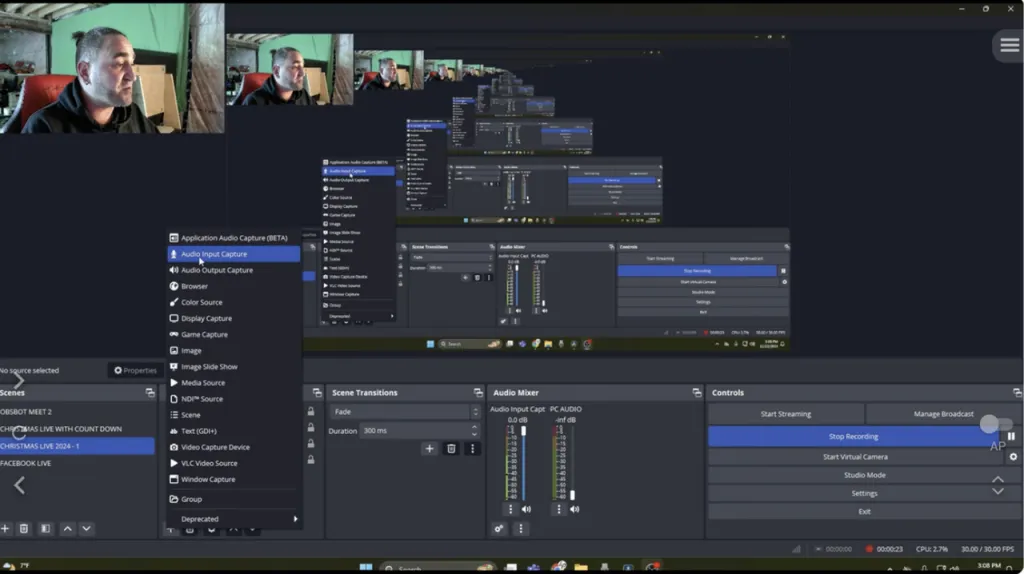Viewport: 1024px width, 574px height.
Task: Add a Color Source
Action: (x=233, y=302)
